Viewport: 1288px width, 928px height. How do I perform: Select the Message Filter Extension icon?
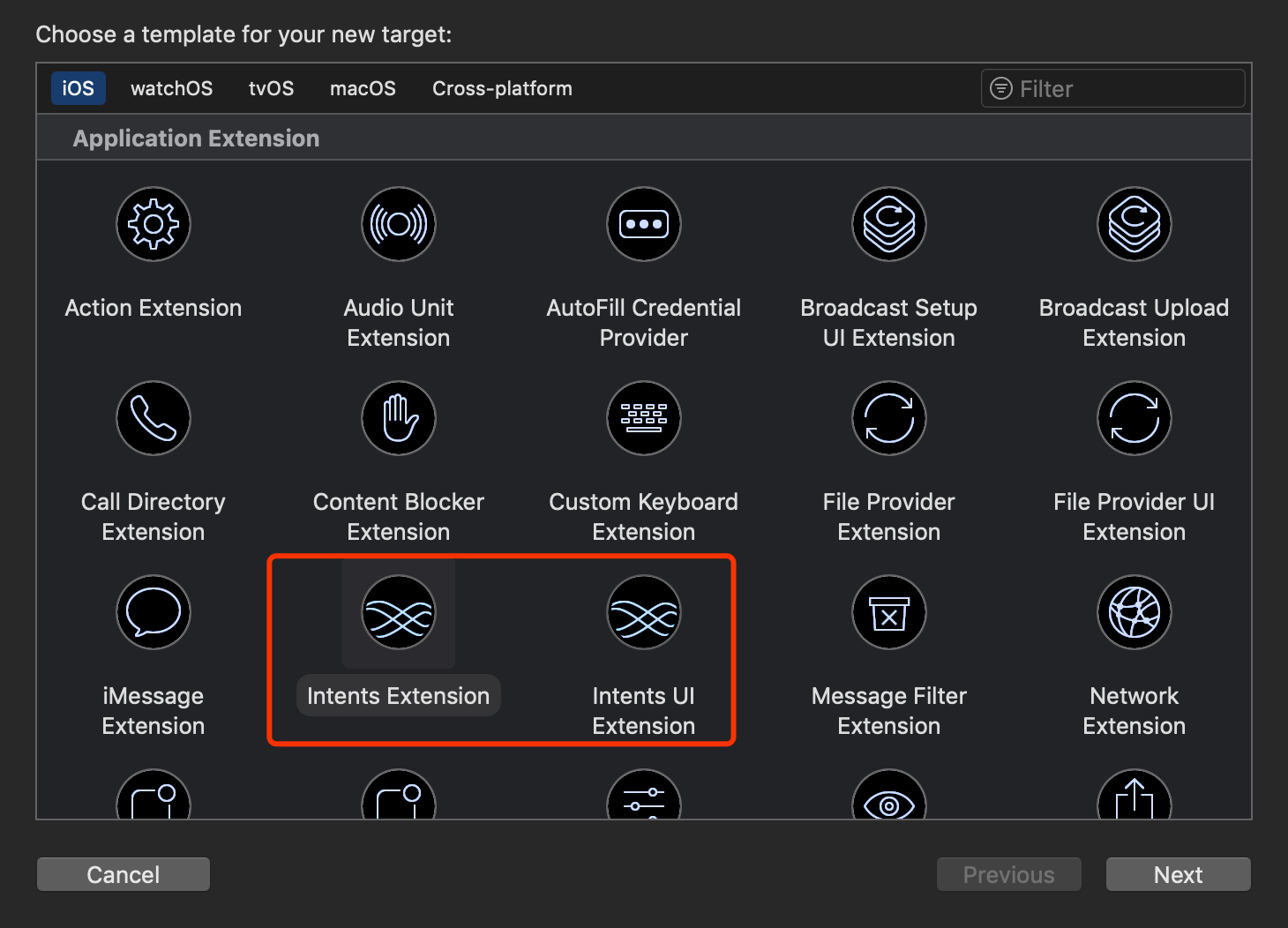[x=889, y=612]
